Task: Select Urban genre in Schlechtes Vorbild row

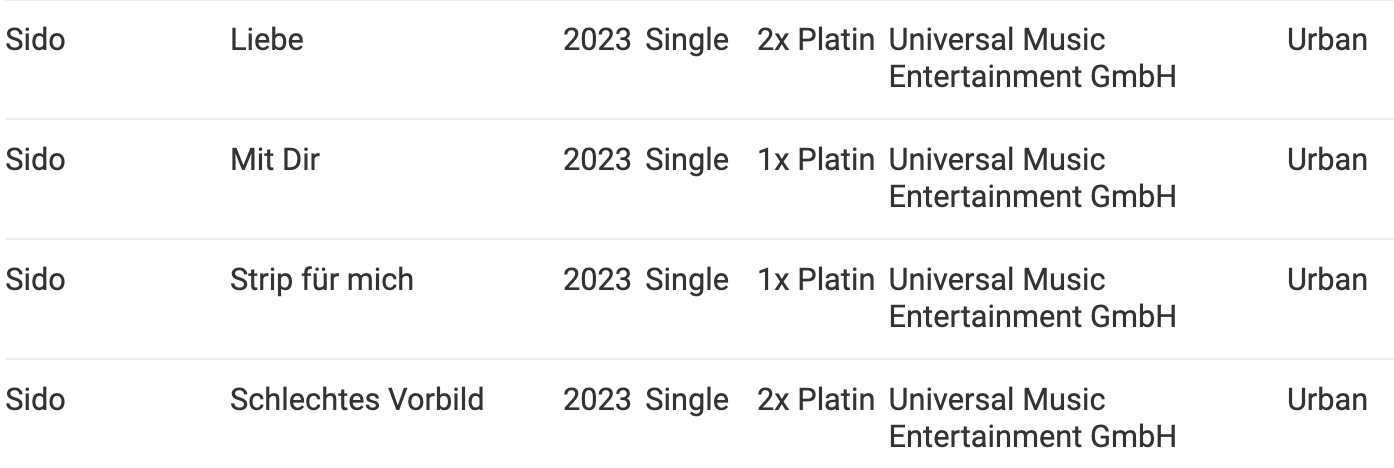Action: click(x=1327, y=400)
